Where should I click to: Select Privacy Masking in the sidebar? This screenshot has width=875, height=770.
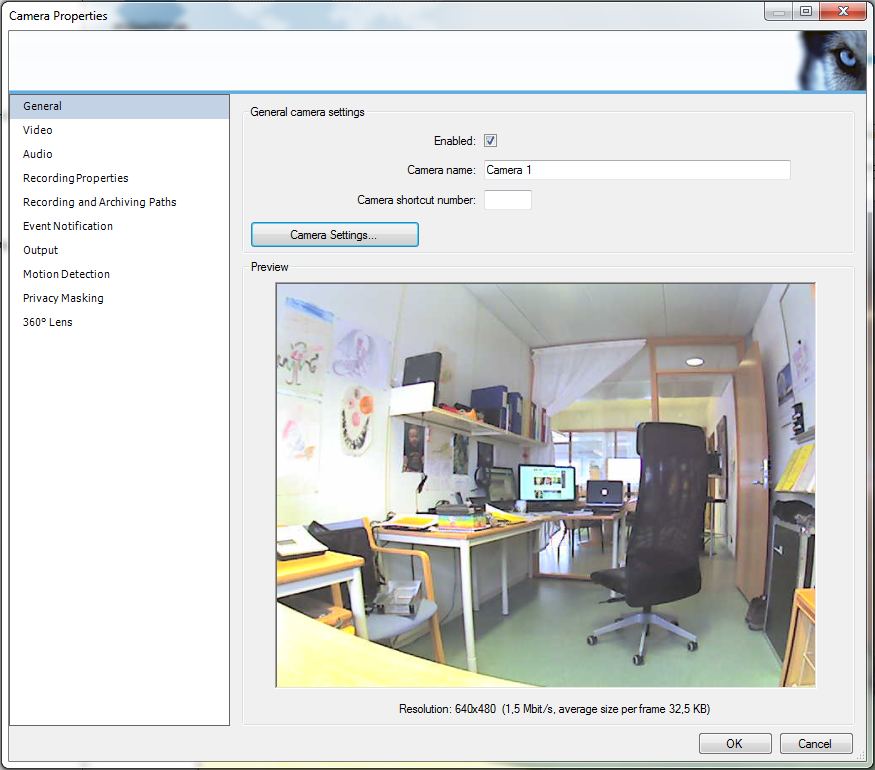[x=63, y=298]
